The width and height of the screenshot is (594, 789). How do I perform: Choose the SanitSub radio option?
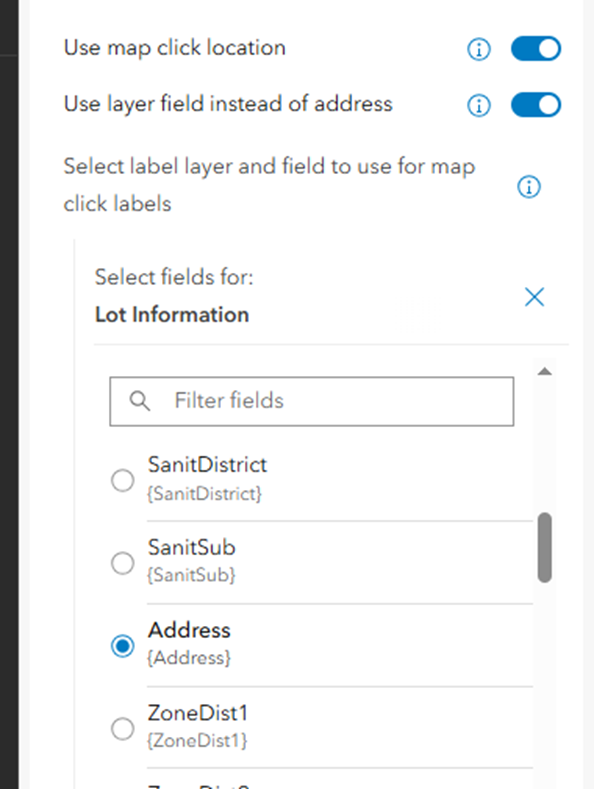coord(122,563)
